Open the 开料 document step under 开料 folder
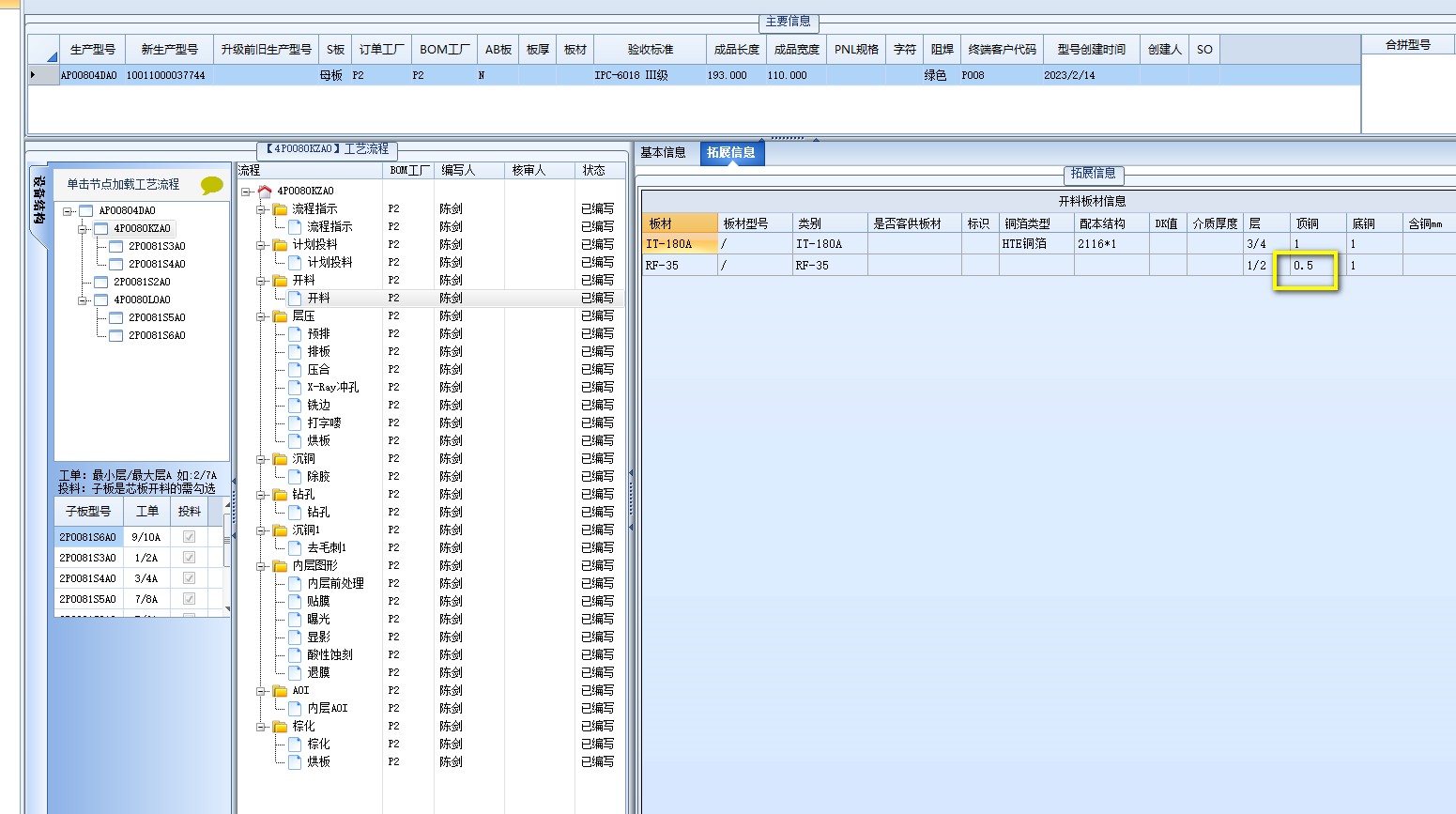 tap(318, 298)
